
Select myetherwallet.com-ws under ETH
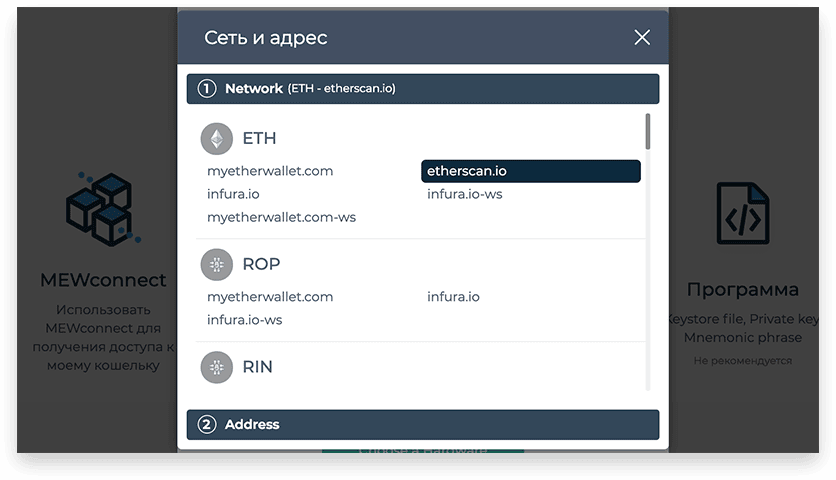[x=281, y=218]
